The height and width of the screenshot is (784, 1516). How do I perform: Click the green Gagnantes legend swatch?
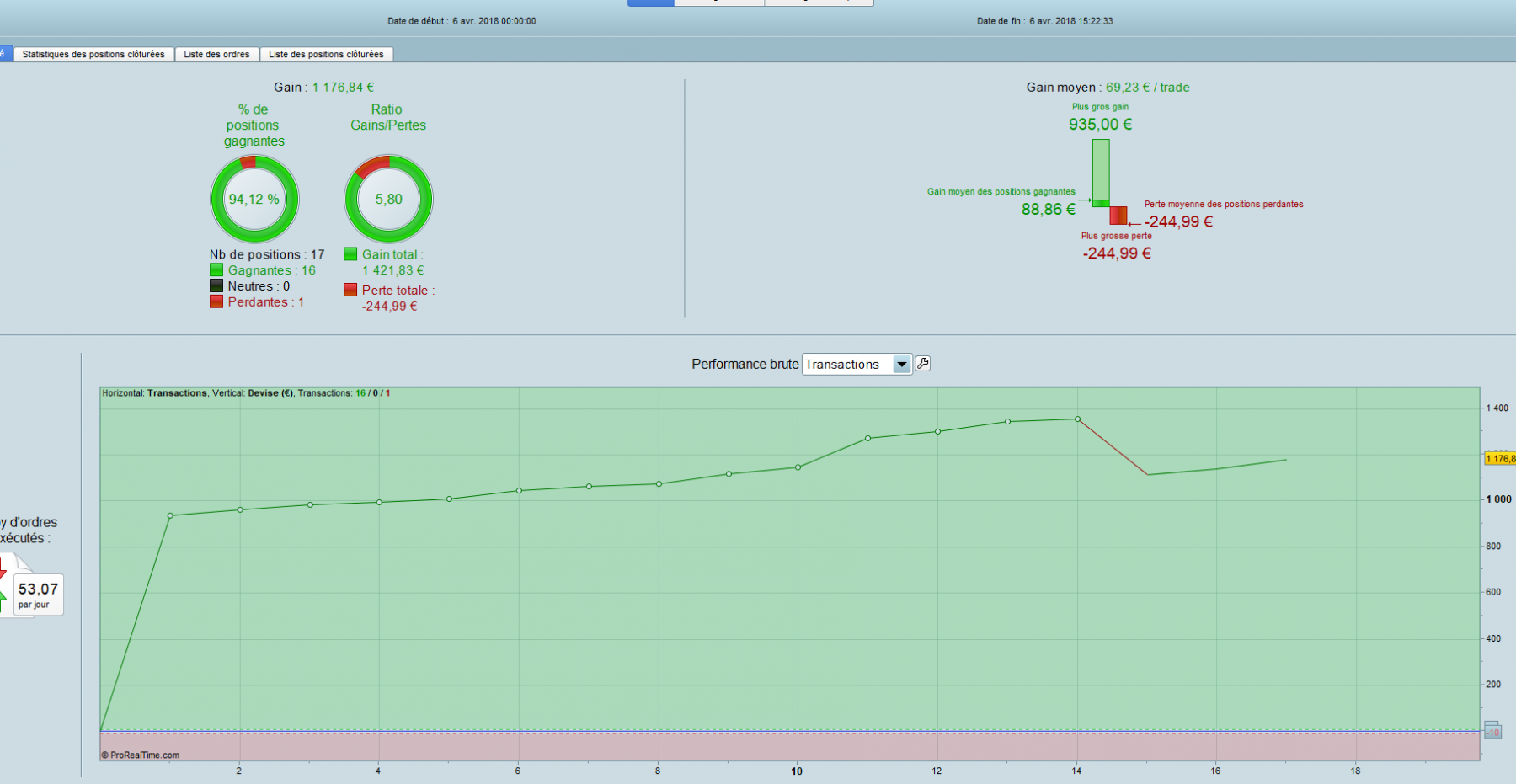(x=216, y=270)
